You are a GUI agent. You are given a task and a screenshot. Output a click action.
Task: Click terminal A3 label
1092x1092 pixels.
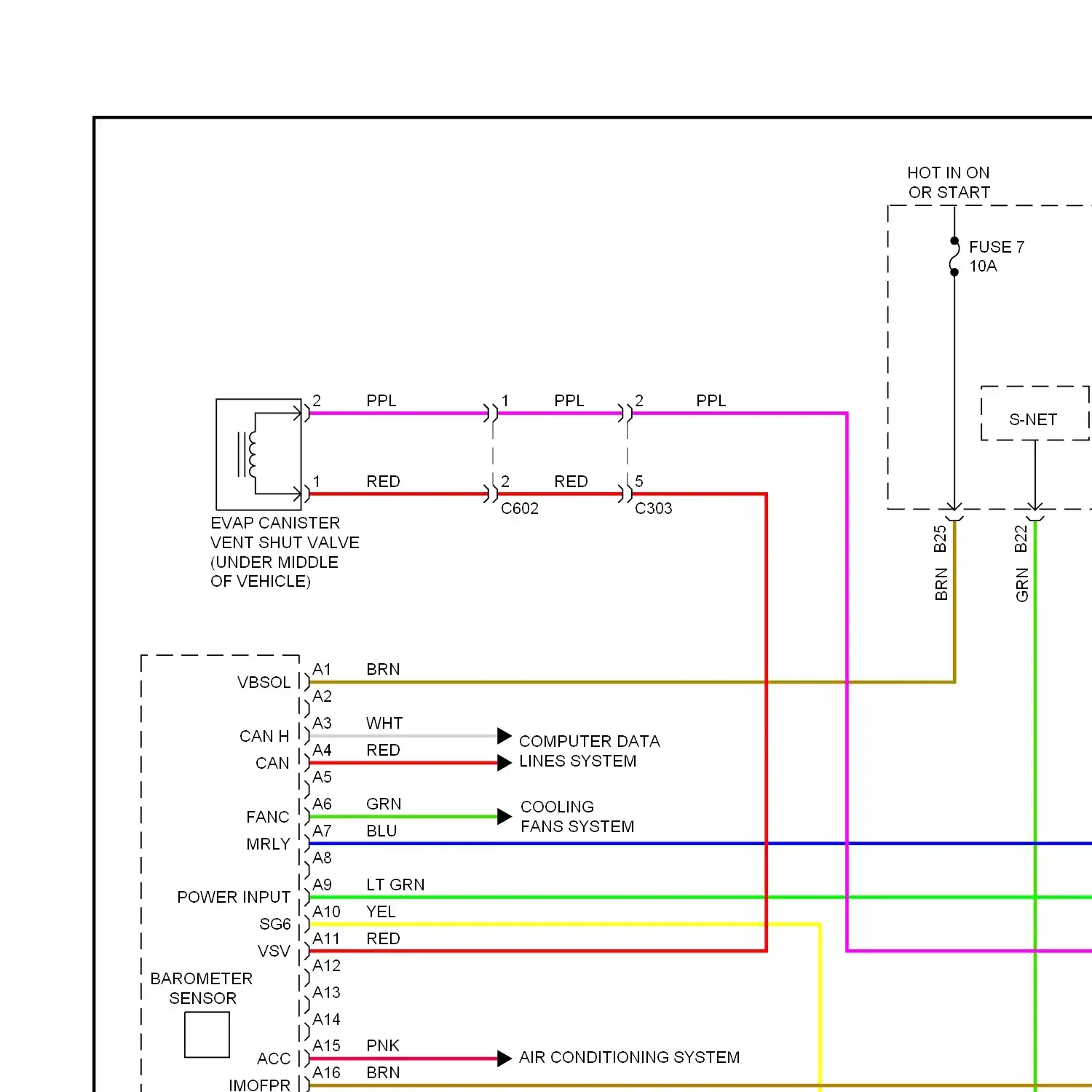click(x=322, y=724)
